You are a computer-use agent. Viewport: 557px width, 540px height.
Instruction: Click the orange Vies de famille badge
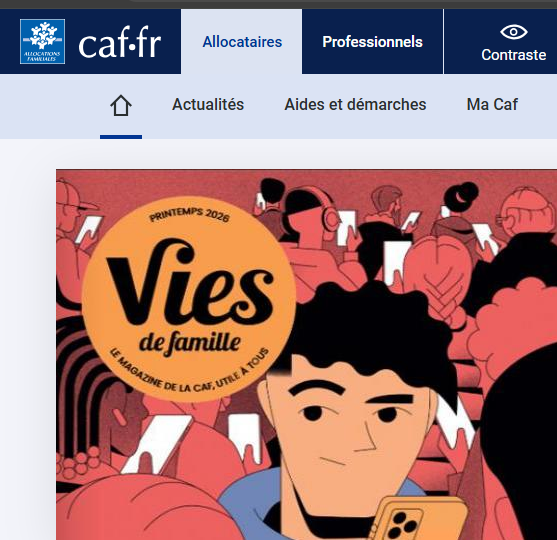pos(189,299)
